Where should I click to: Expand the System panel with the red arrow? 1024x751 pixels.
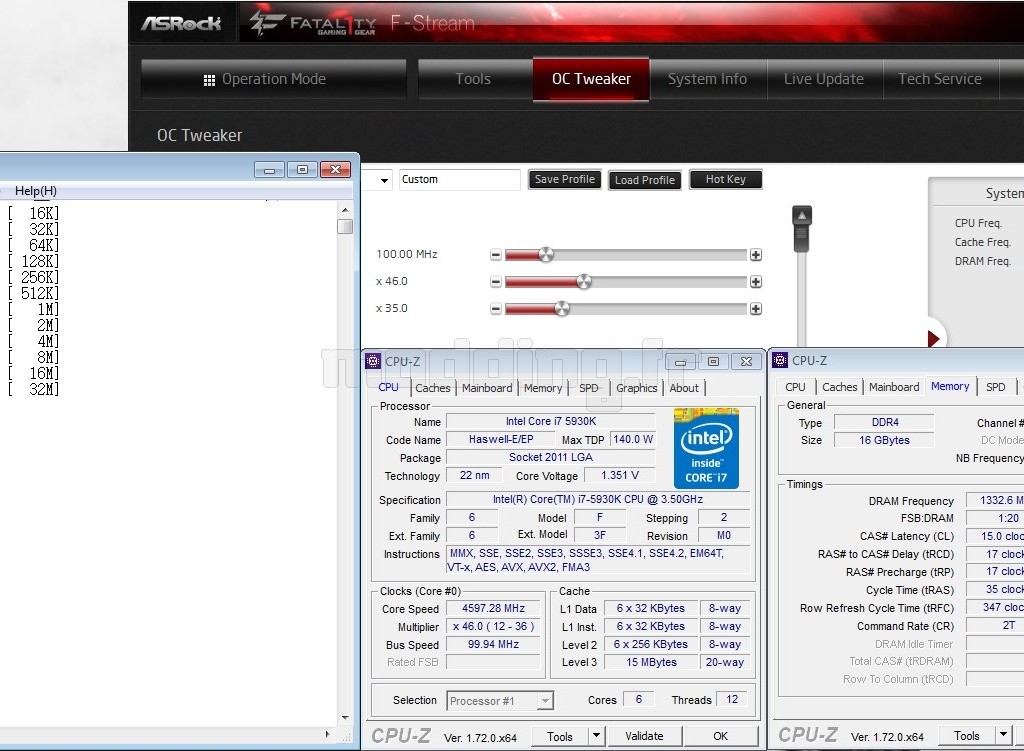pos(933,338)
